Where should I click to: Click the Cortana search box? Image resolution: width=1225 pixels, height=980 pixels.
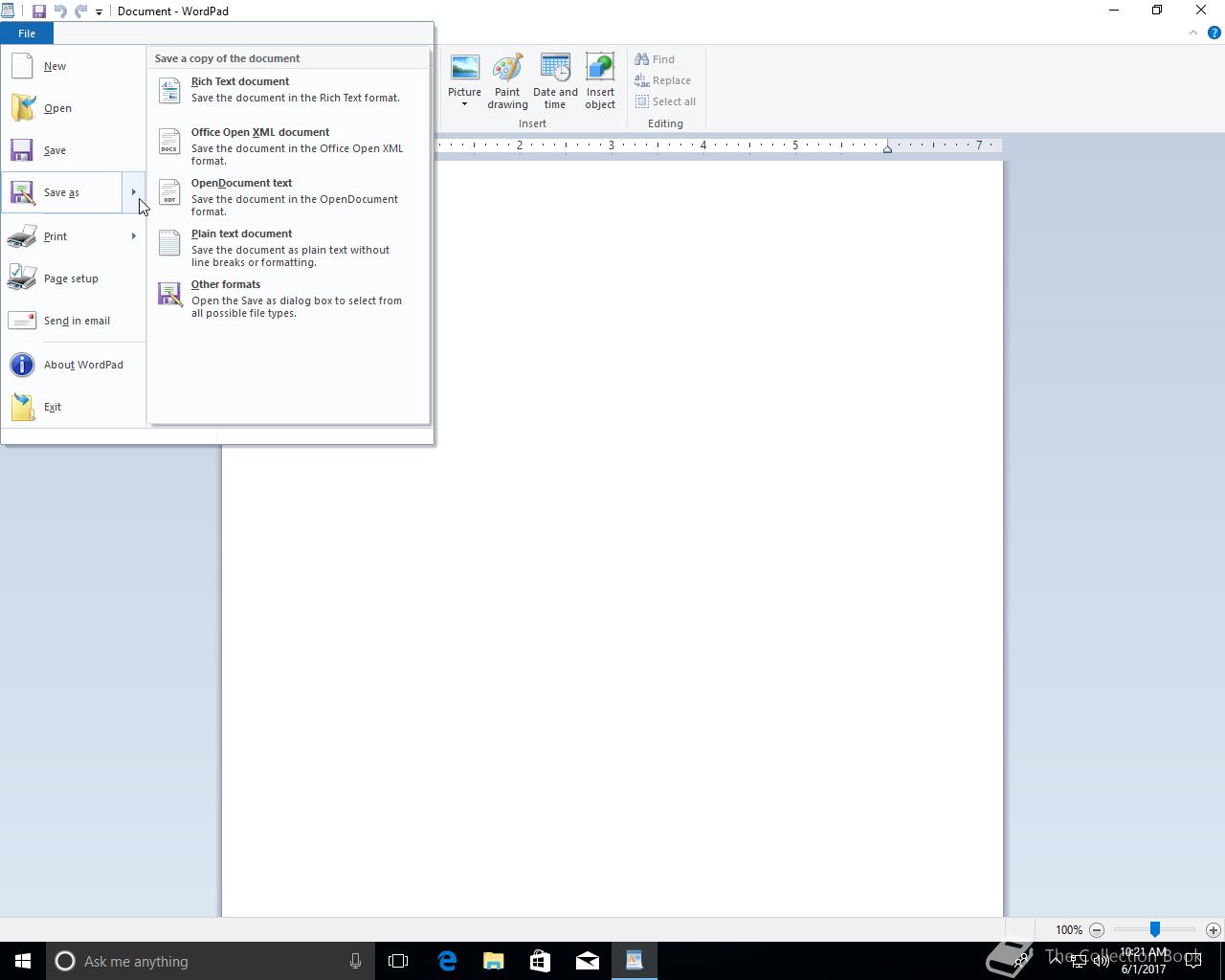coord(210,961)
